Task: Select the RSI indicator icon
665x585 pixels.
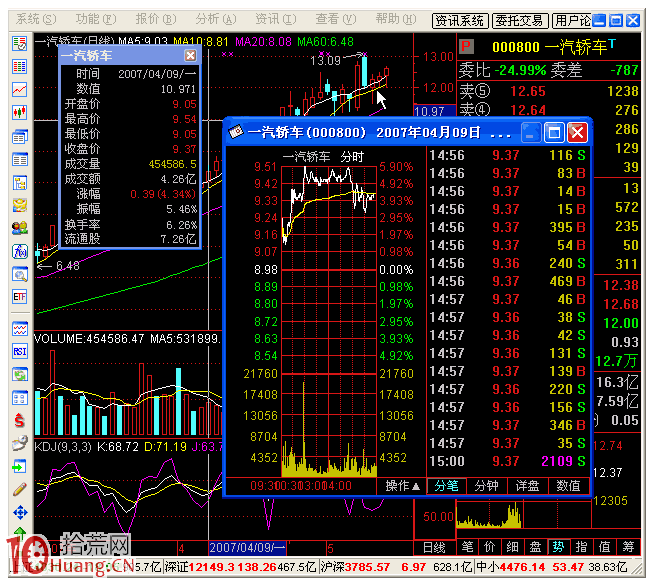Action: coord(20,352)
